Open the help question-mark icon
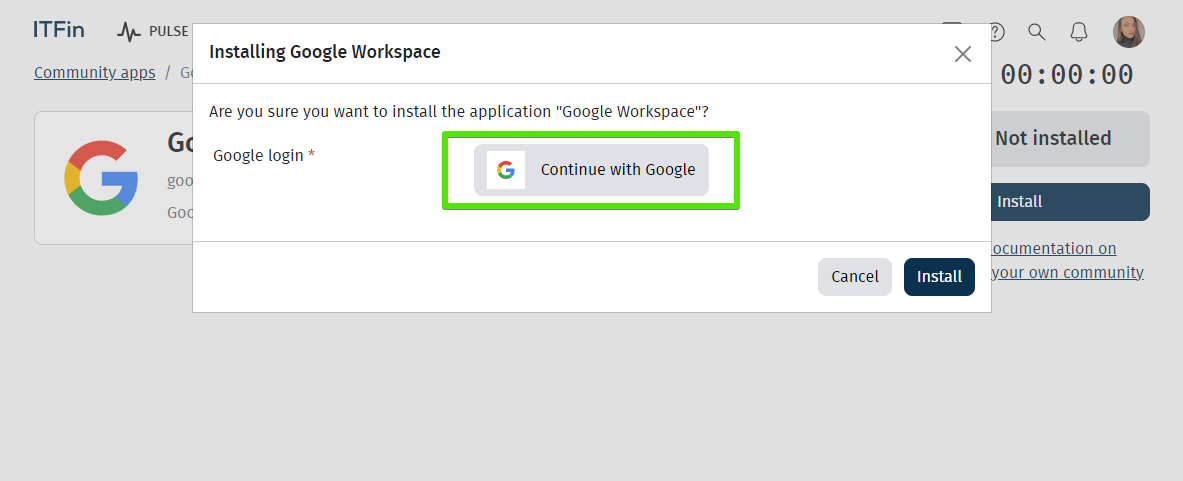 997,32
